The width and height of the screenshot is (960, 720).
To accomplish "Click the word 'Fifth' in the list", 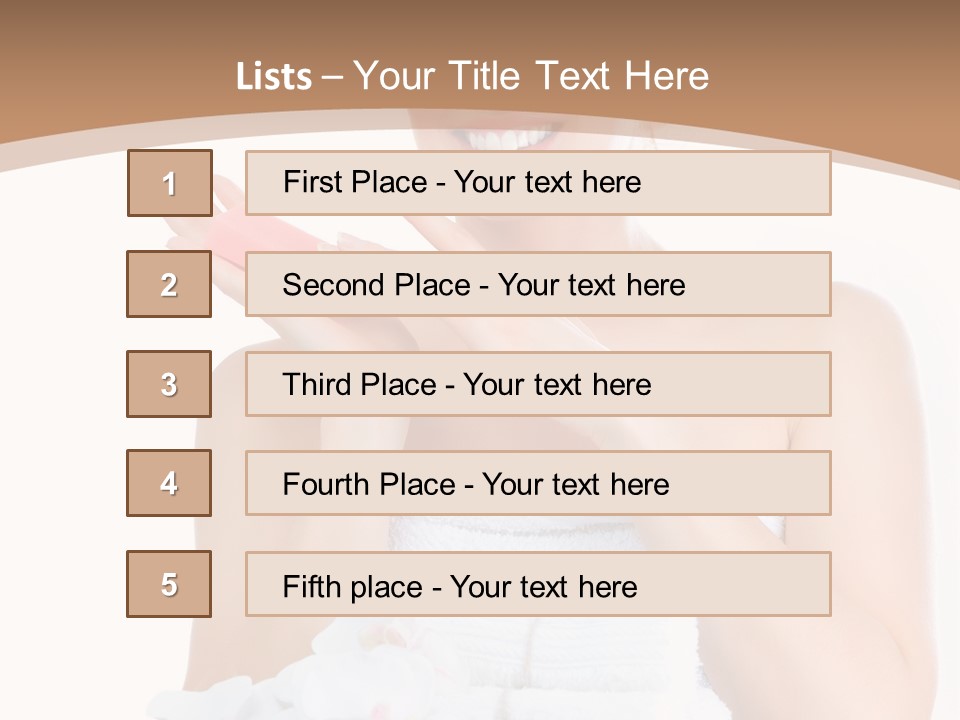I will (x=313, y=586).
